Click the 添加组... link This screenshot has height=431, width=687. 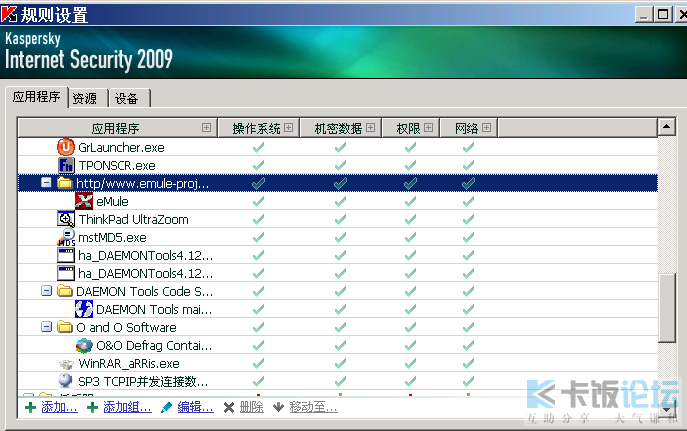click(127, 407)
